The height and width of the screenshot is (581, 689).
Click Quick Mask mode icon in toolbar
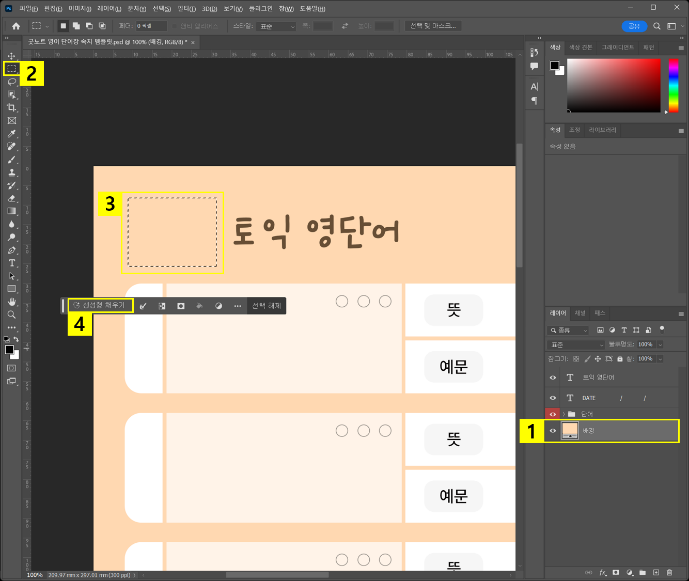(11, 368)
